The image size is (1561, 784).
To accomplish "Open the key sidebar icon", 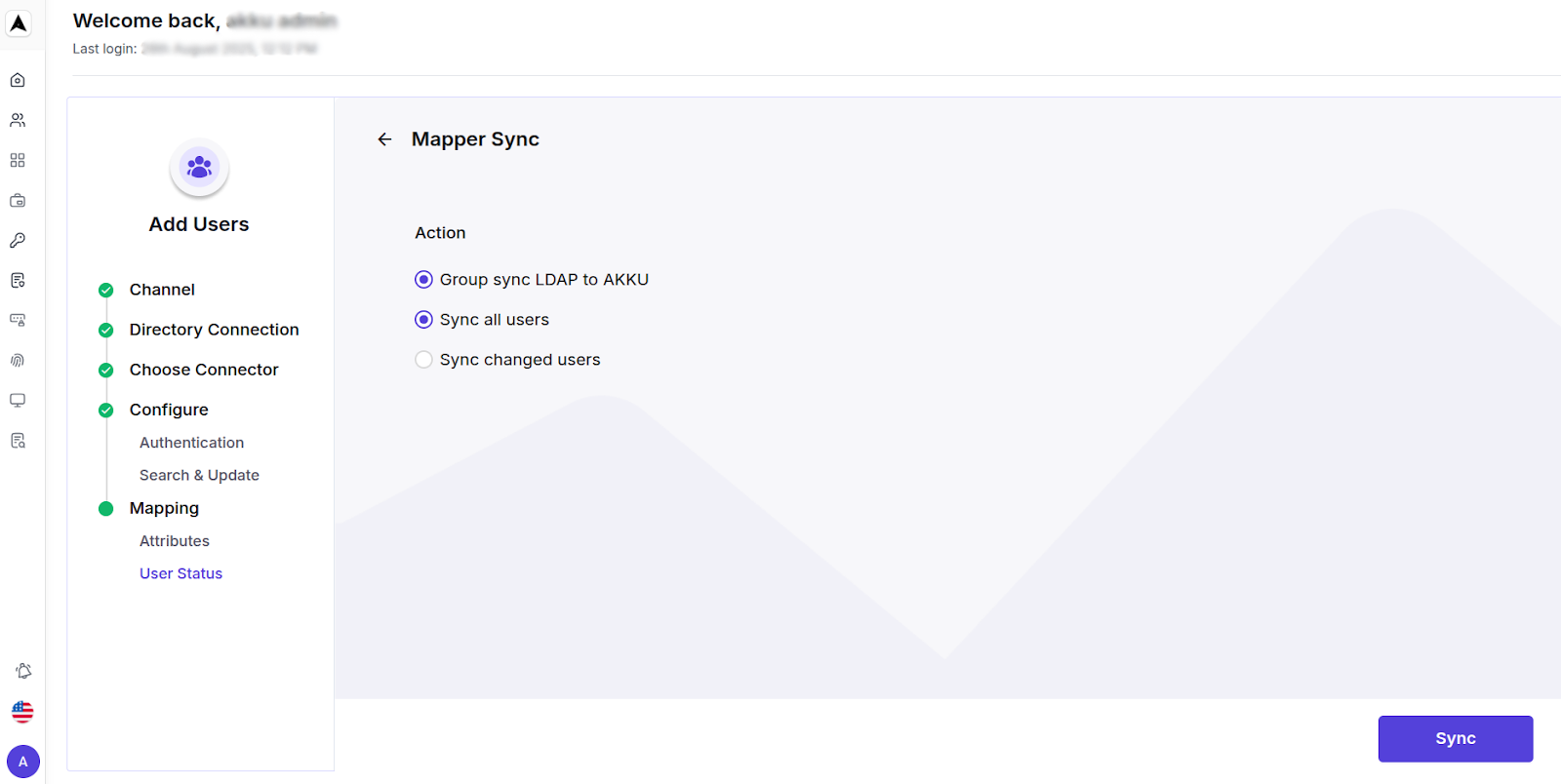I will (18, 240).
